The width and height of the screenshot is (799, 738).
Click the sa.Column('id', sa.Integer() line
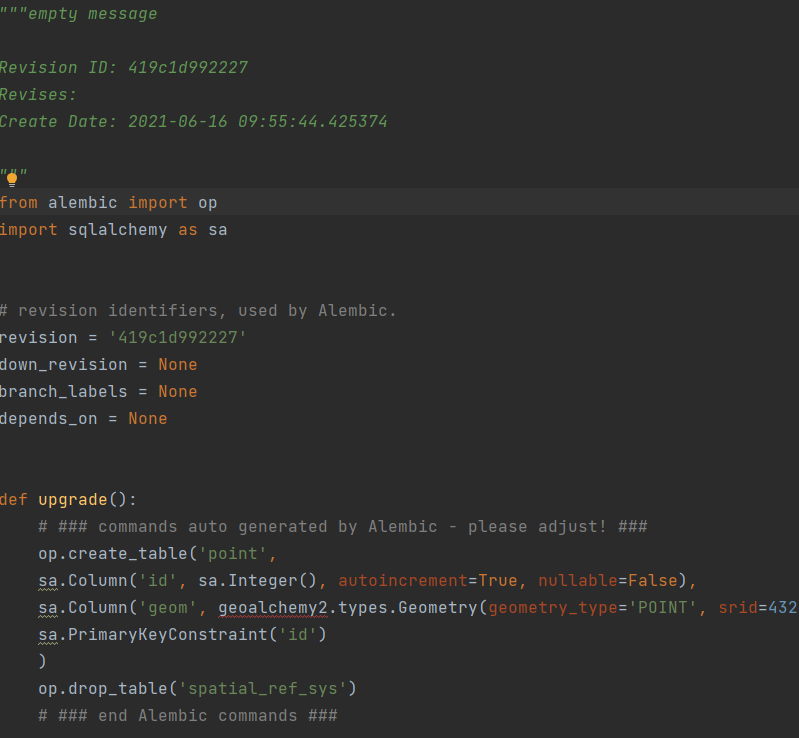point(367,581)
